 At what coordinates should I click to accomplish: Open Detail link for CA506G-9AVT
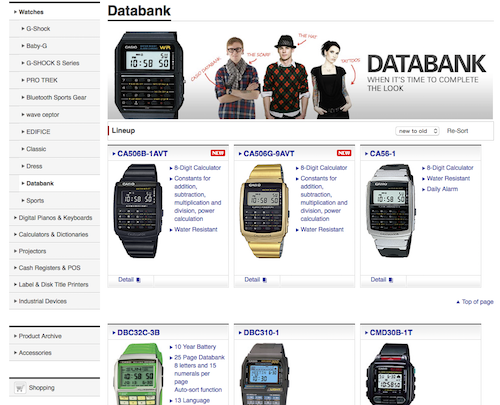252,280
